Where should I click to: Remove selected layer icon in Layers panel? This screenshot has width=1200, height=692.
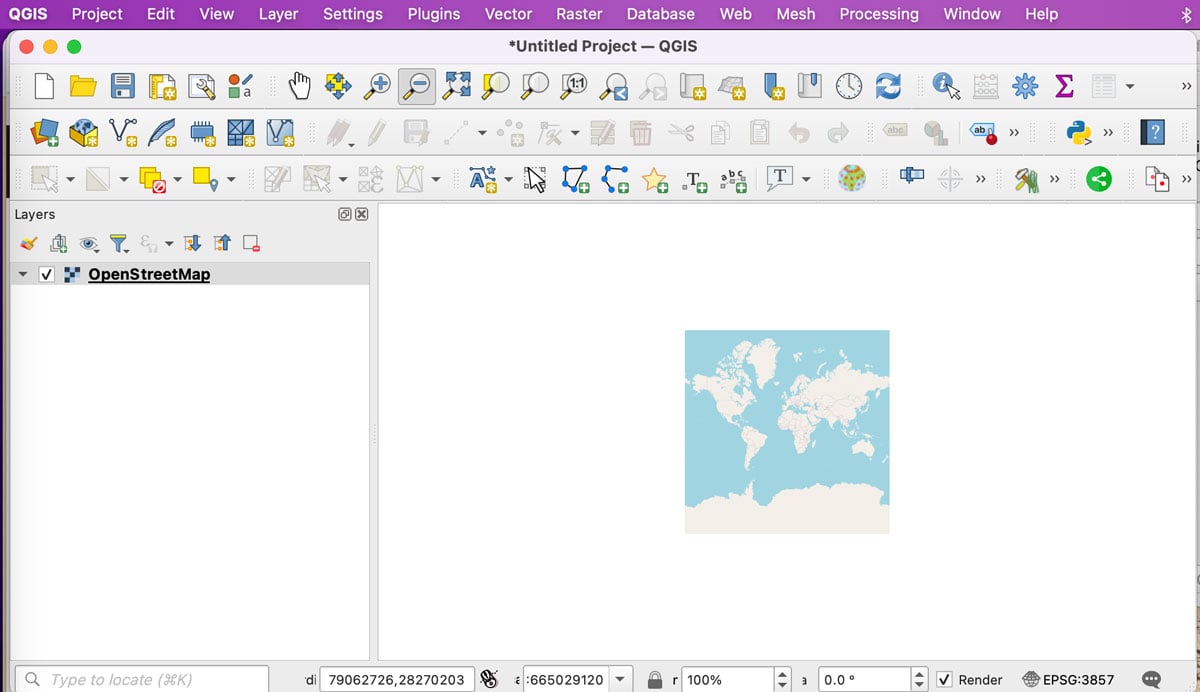point(251,243)
